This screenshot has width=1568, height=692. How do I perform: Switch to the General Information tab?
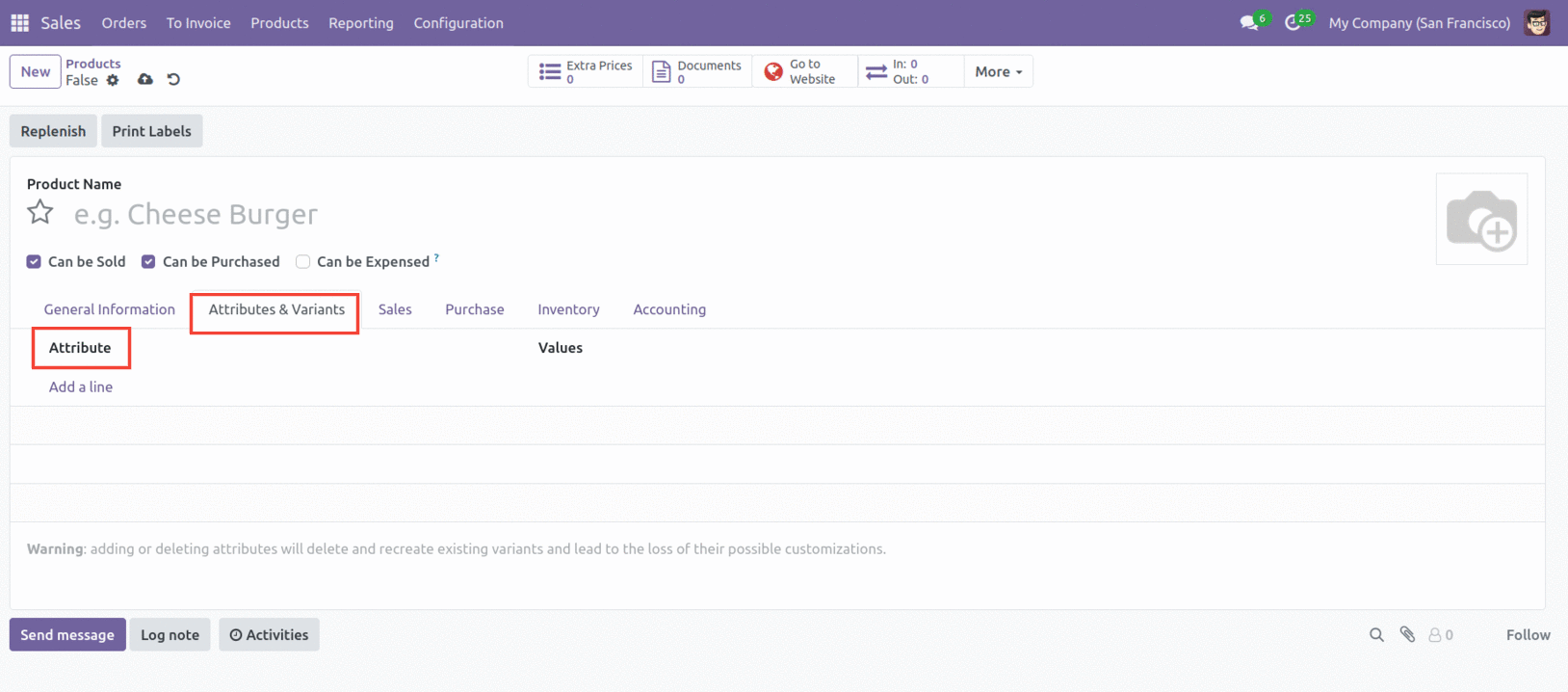coord(110,309)
